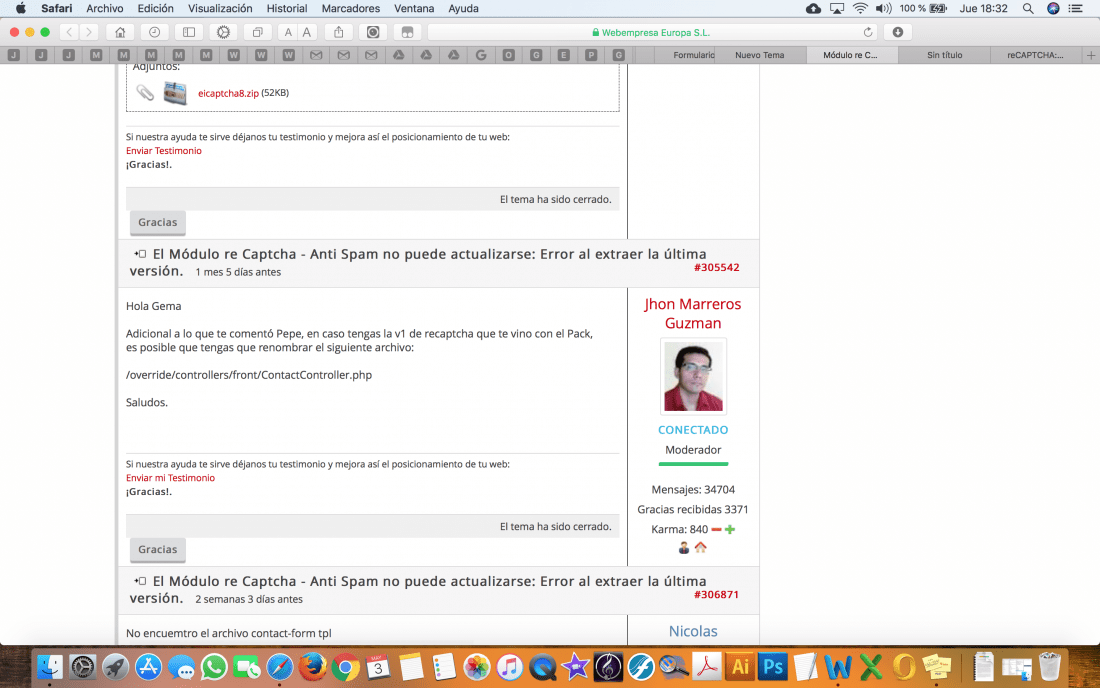Open the pinned tab labeled O
This screenshot has width=1100, height=688.
[509, 55]
